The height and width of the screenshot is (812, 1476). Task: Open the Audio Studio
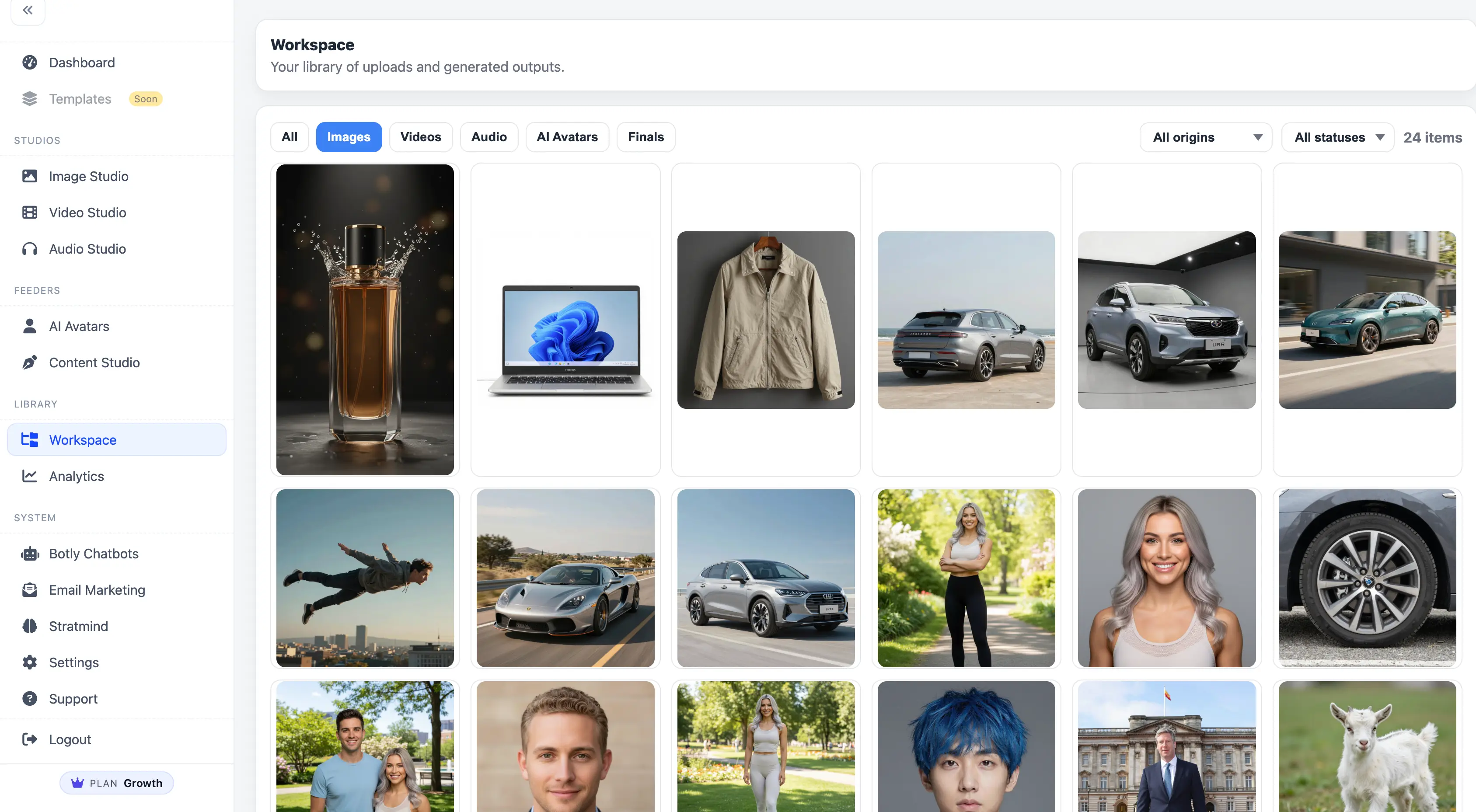pyautogui.click(x=87, y=249)
